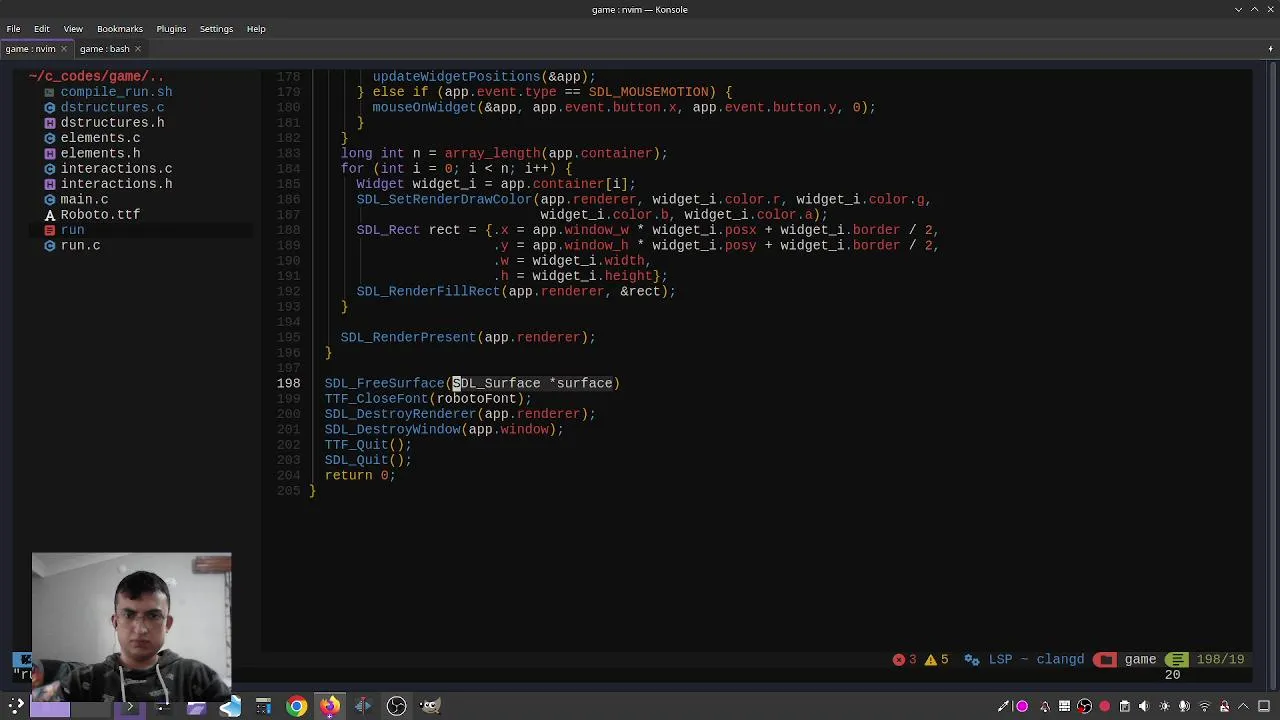Open elements.h in file tree
The height and width of the screenshot is (720, 1280).
(100, 153)
